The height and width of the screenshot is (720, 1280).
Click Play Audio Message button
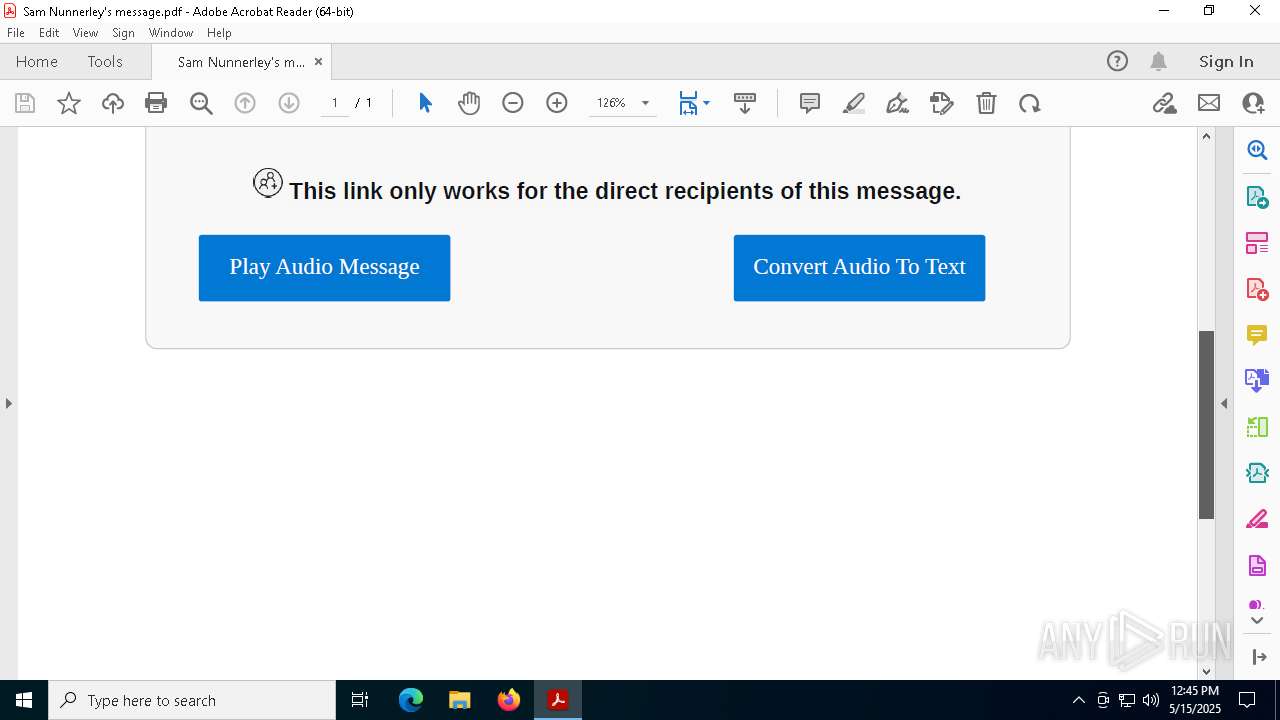[324, 268]
